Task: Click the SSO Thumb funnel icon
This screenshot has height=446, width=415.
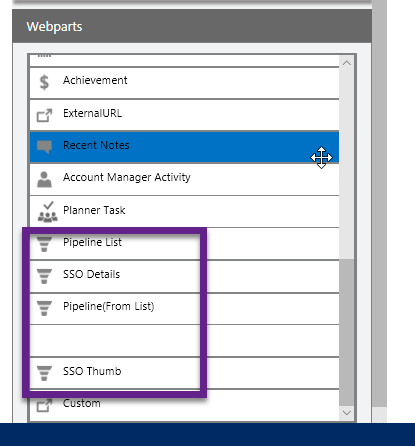Action: click(x=44, y=373)
